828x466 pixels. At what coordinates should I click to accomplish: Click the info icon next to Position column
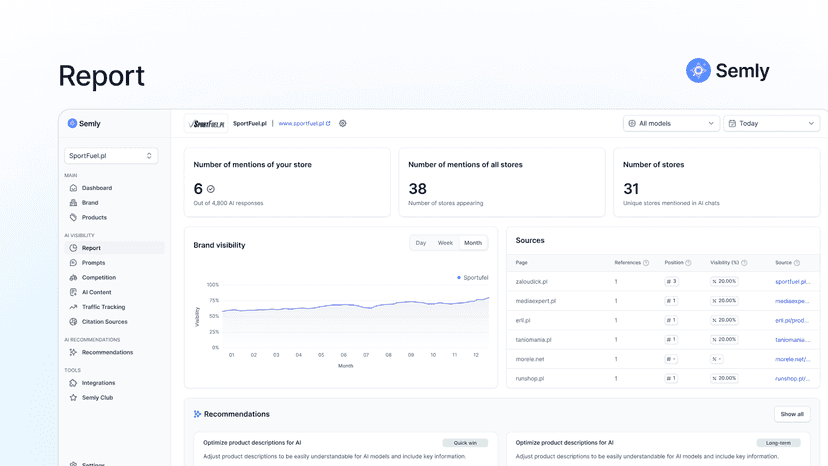[688, 263]
